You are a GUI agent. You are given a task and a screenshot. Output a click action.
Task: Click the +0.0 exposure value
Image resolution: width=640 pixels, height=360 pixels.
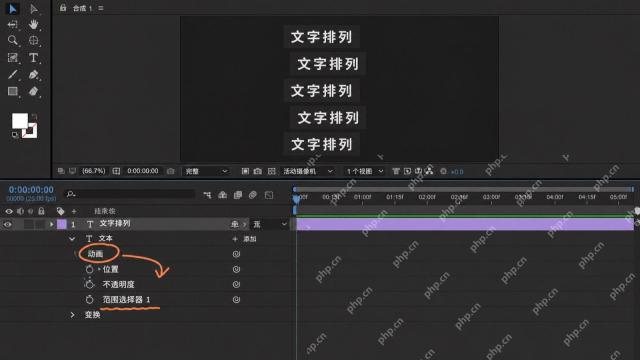point(457,172)
